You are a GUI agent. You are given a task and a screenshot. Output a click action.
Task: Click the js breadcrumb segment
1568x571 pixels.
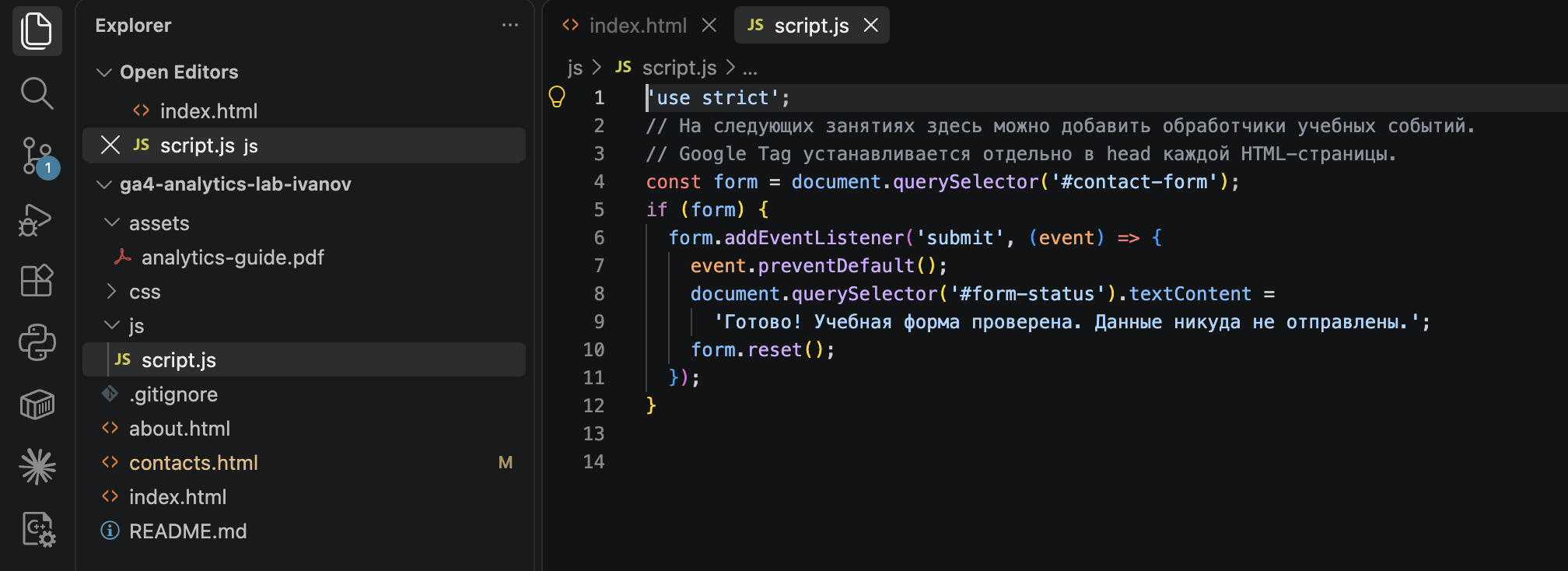pos(575,68)
